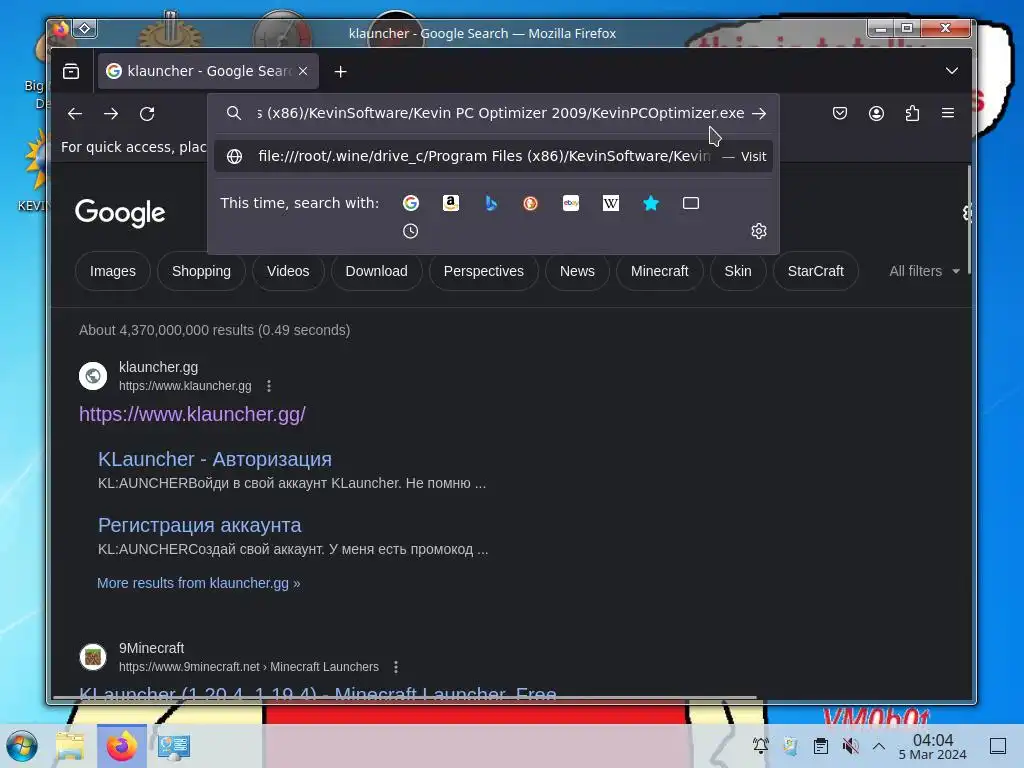
Task: Expand the All filters dropdown
Action: click(x=923, y=271)
